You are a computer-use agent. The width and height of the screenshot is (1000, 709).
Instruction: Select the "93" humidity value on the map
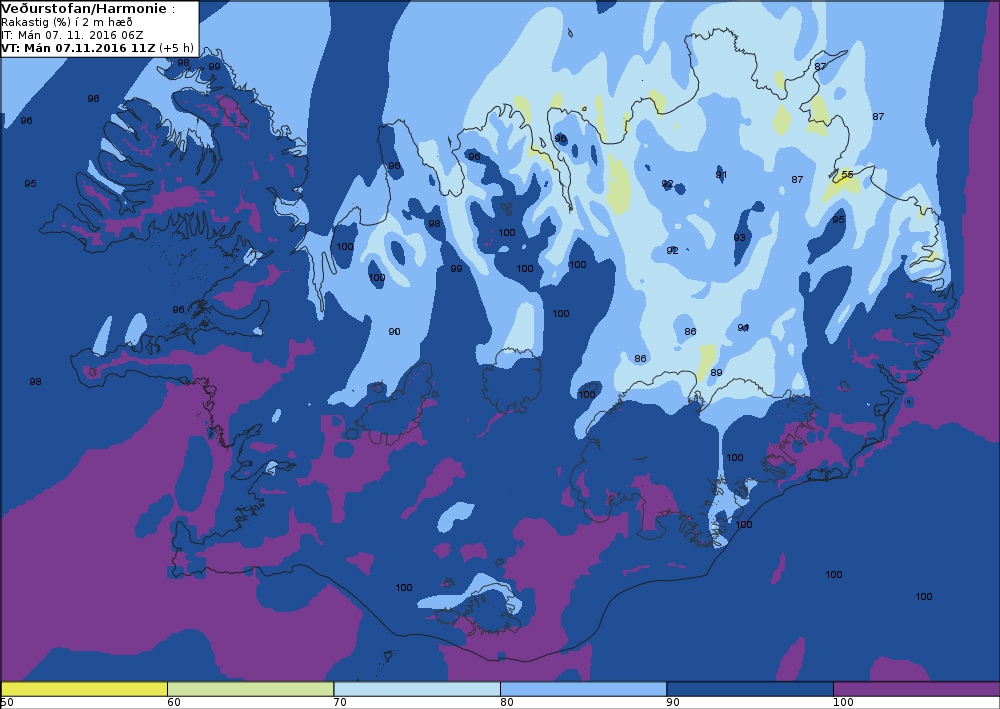tap(739, 237)
